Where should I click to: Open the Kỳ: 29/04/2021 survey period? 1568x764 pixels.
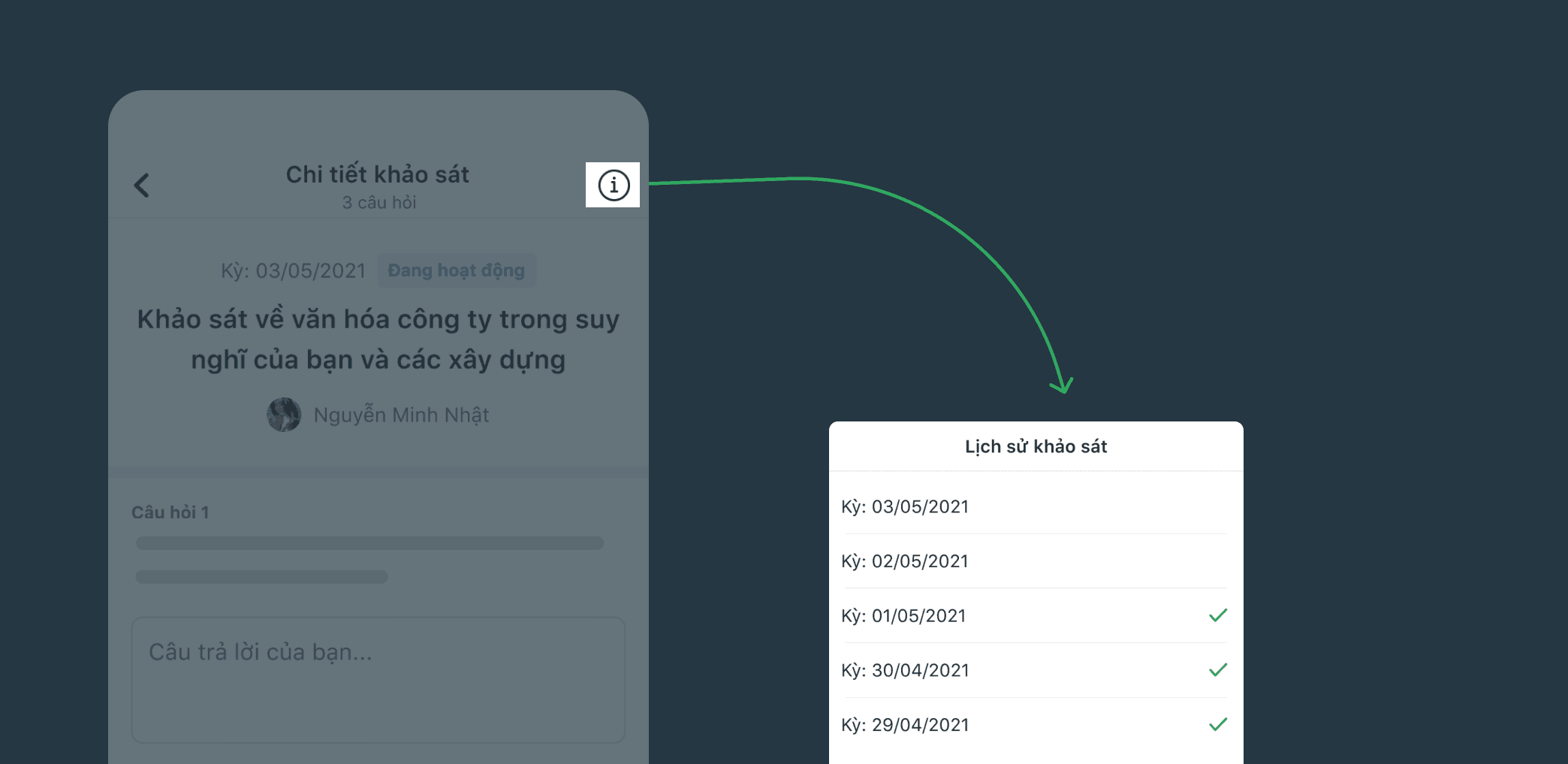[x=1036, y=725]
